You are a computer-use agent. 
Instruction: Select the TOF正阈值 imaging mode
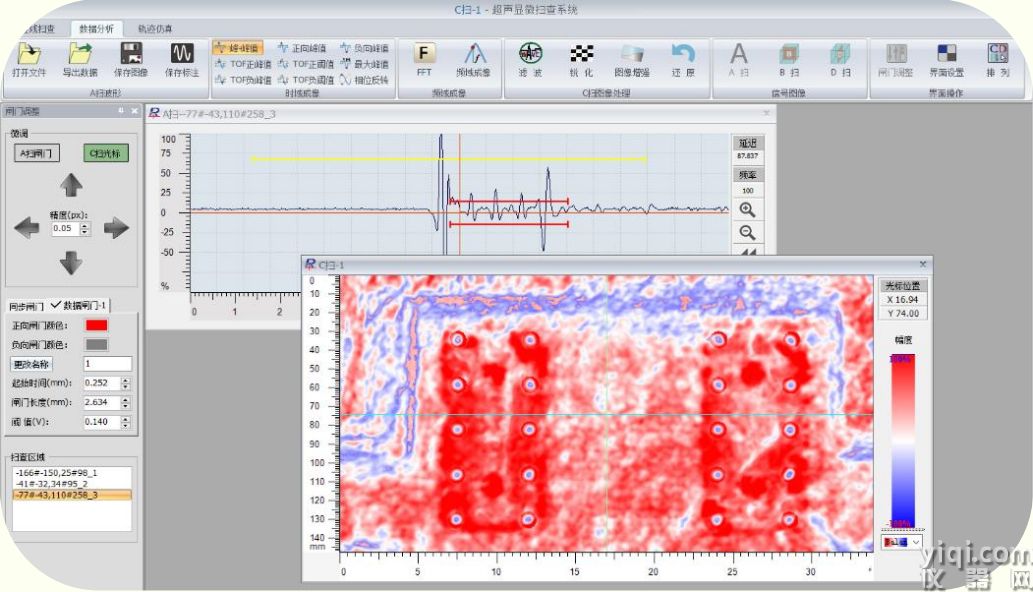click(306, 64)
